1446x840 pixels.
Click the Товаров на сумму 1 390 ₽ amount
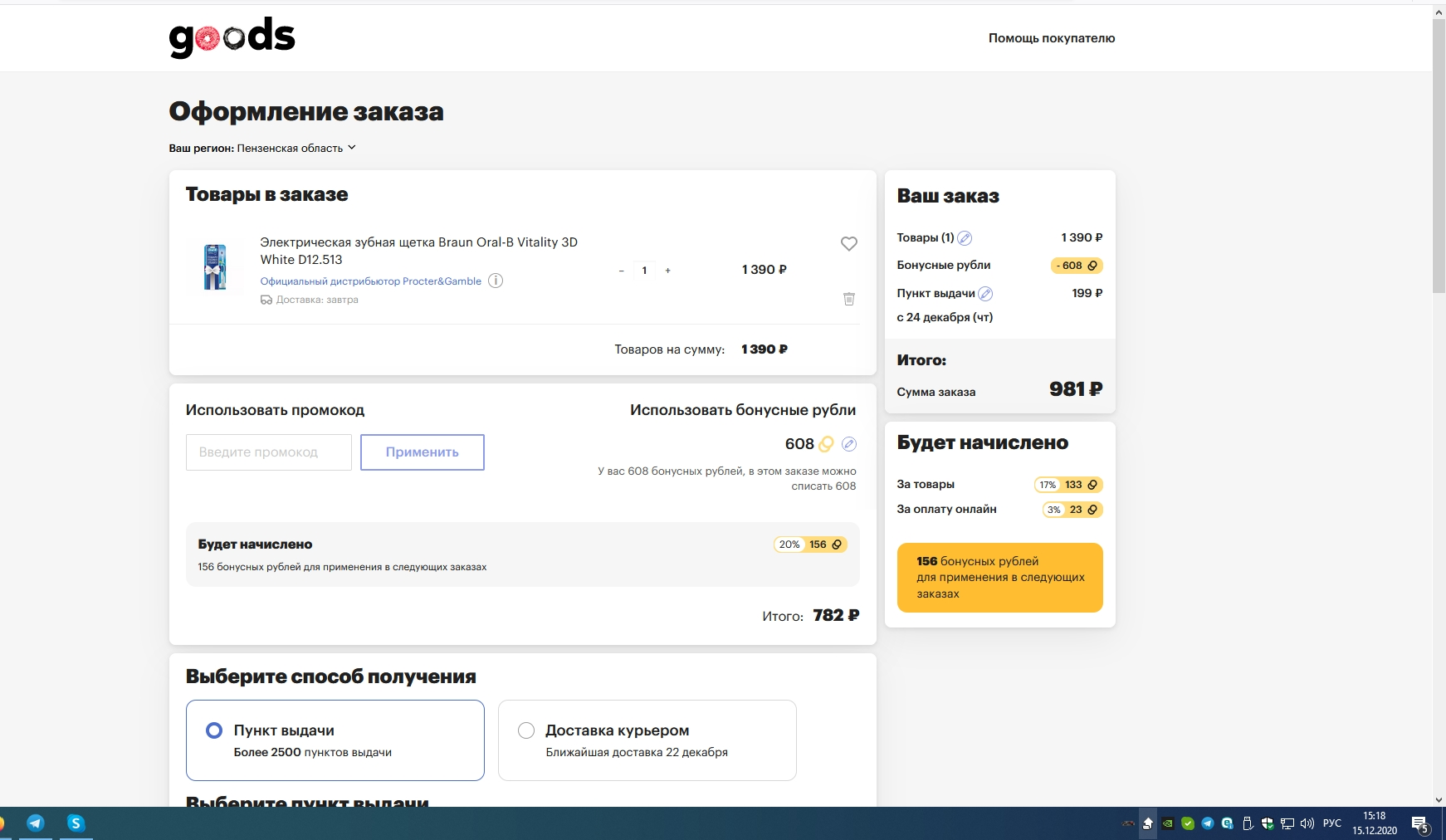point(765,349)
